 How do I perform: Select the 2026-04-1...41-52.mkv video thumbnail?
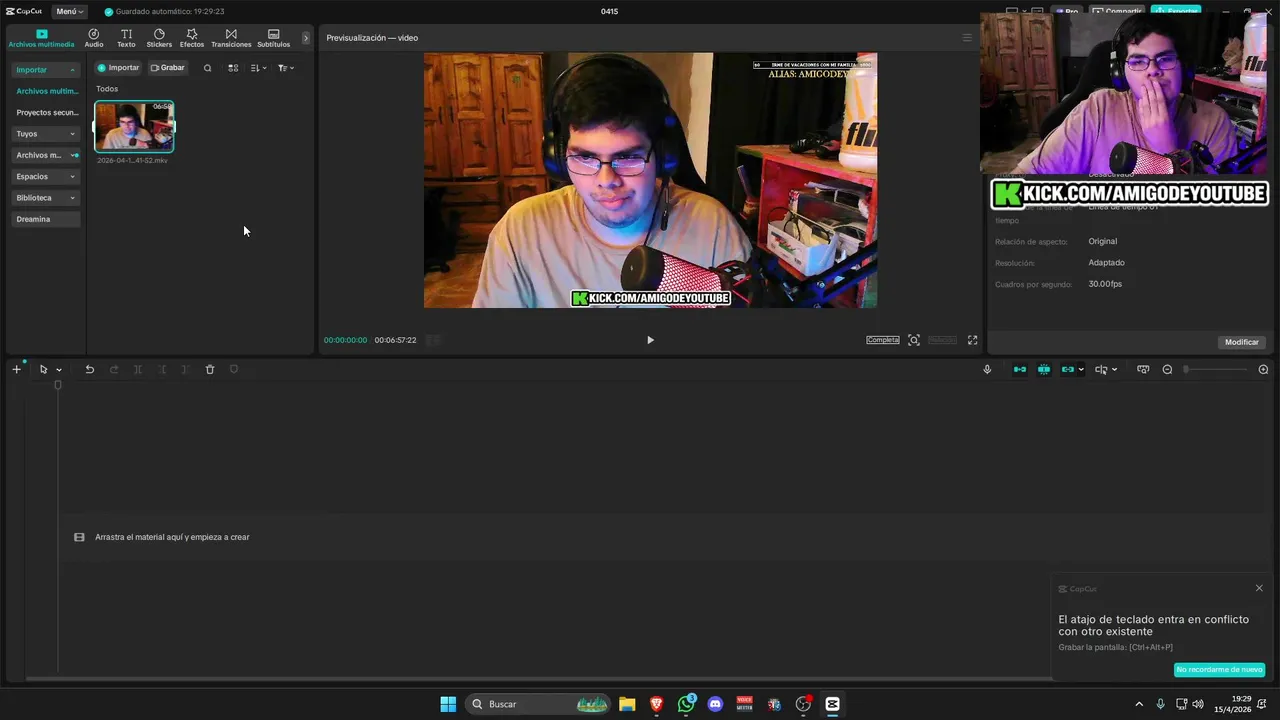134,126
